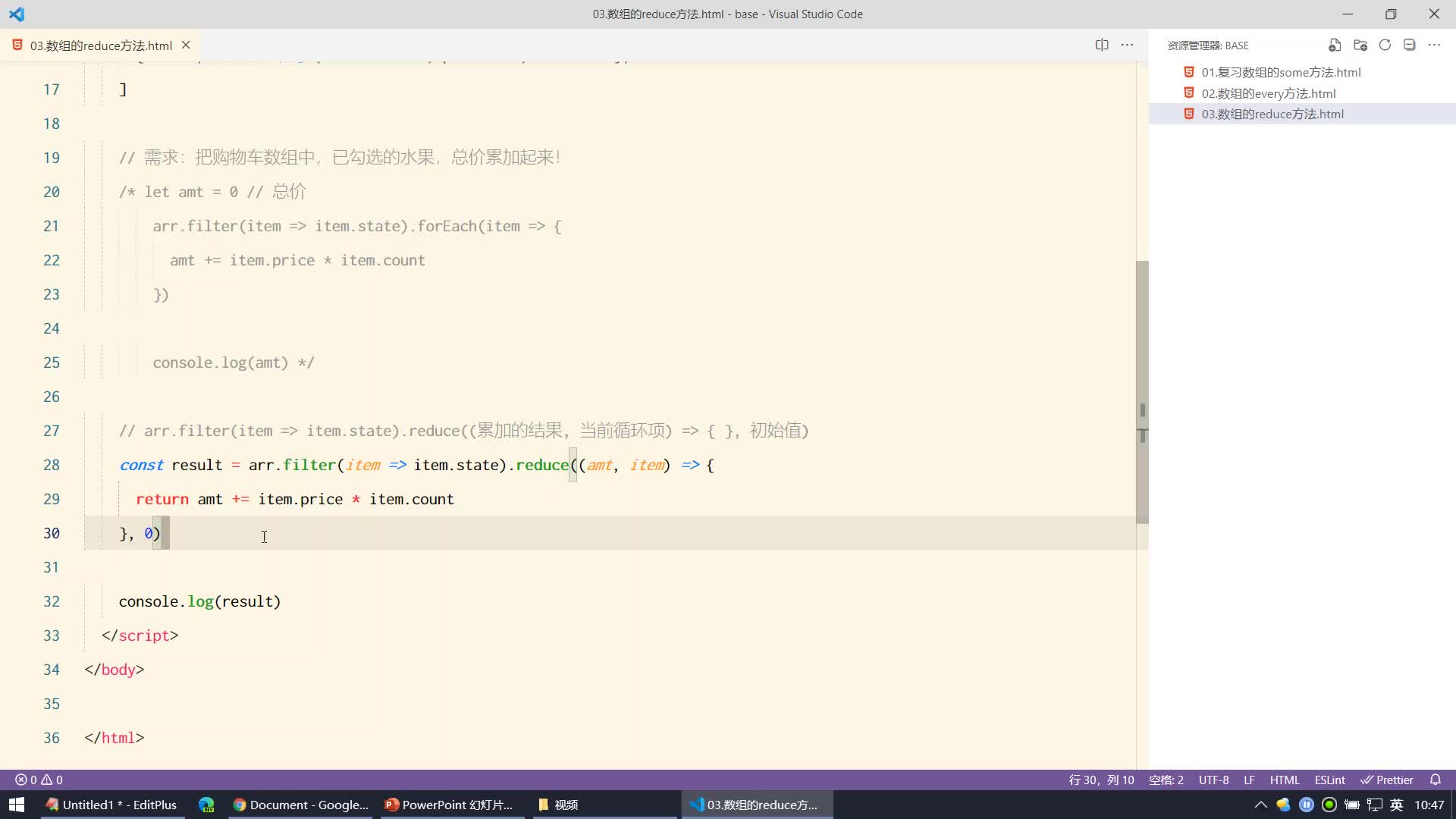Click the green circle recorder tray icon
This screenshot has height=819, width=1456.
(x=1329, y=805)
